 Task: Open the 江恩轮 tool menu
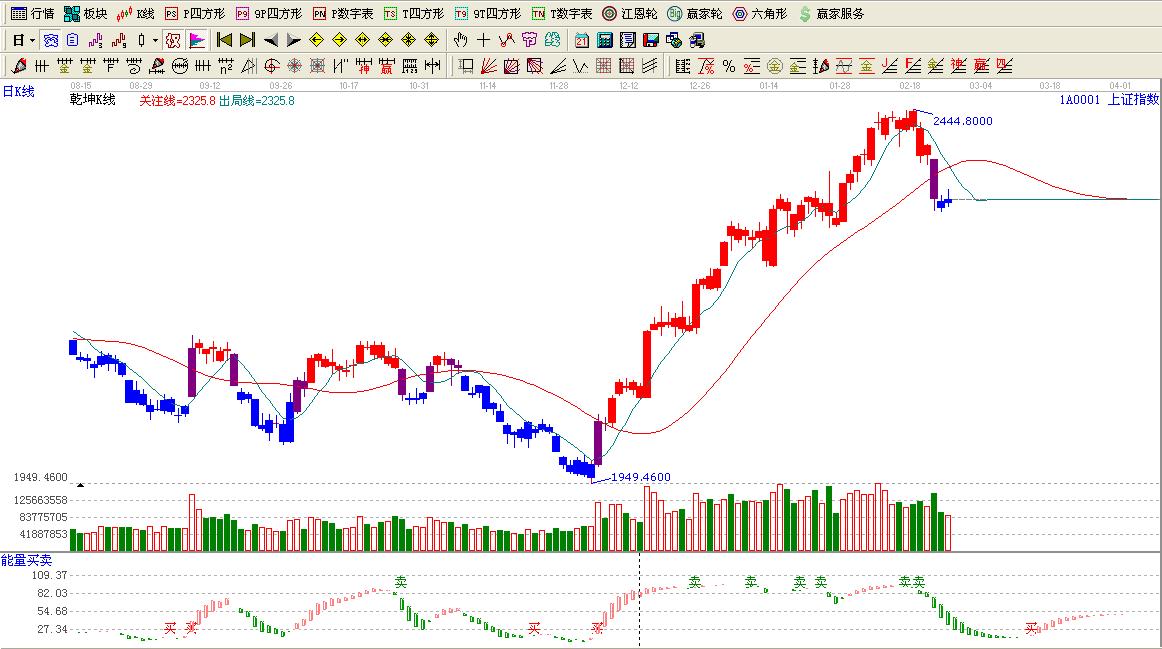629,14
